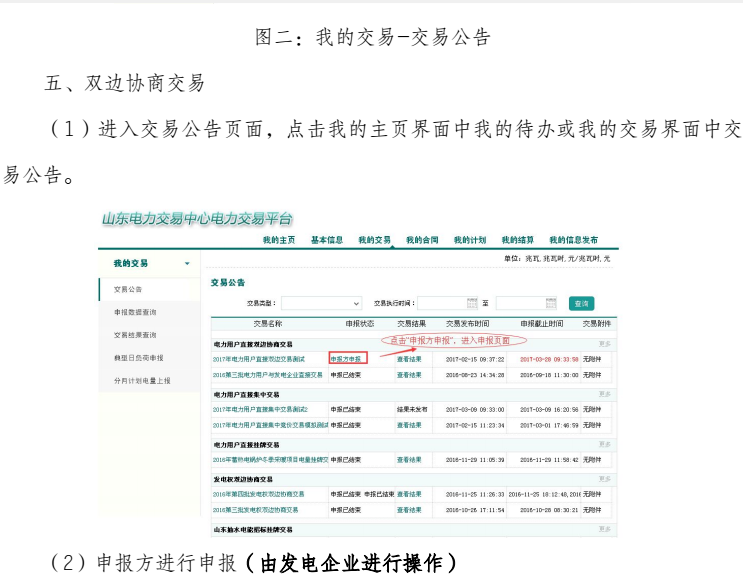Open 交易结果查询 in the sidebar
This screenshot has width=743, height=582.
pos(134,335)
